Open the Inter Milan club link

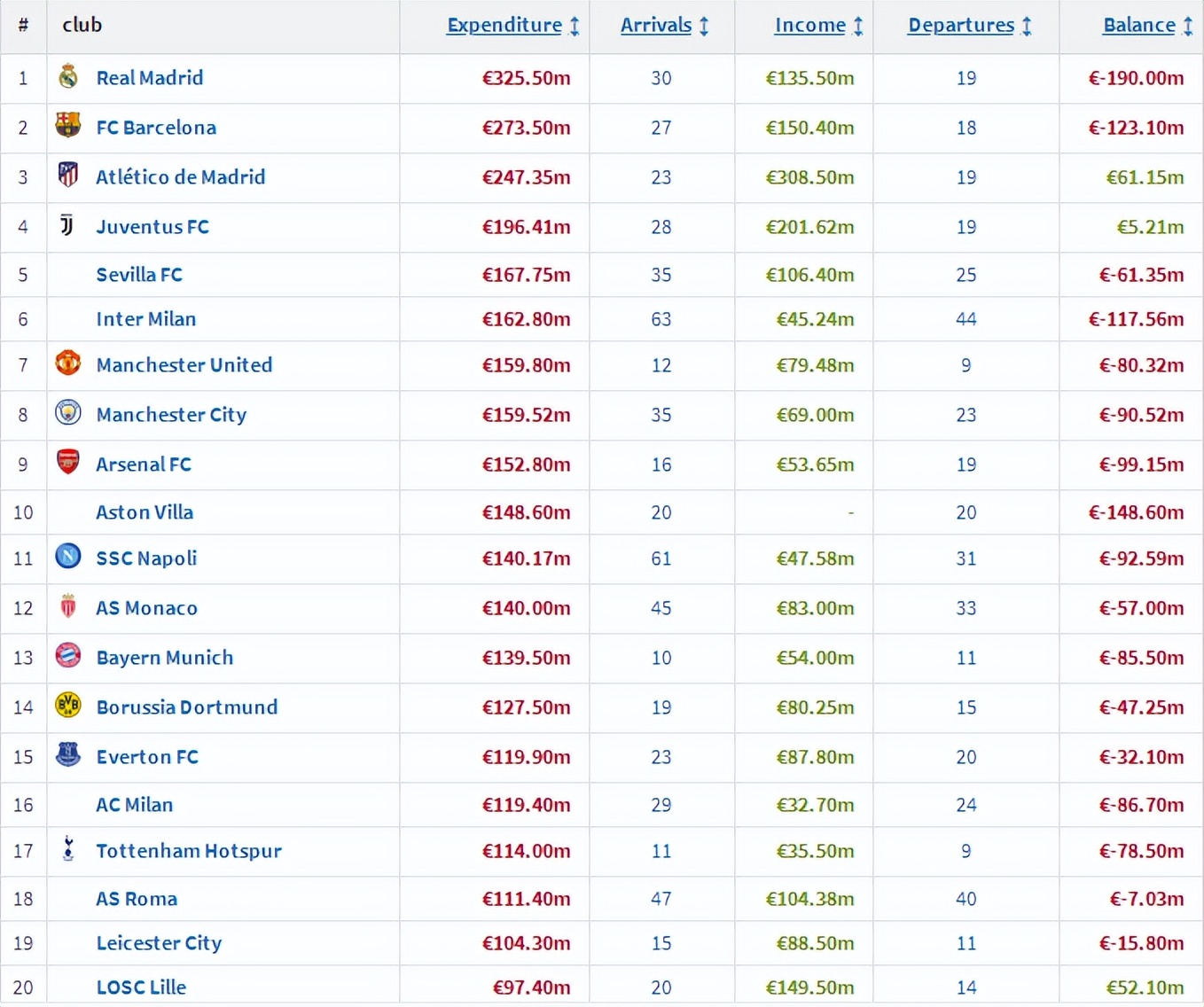[145, 319]
